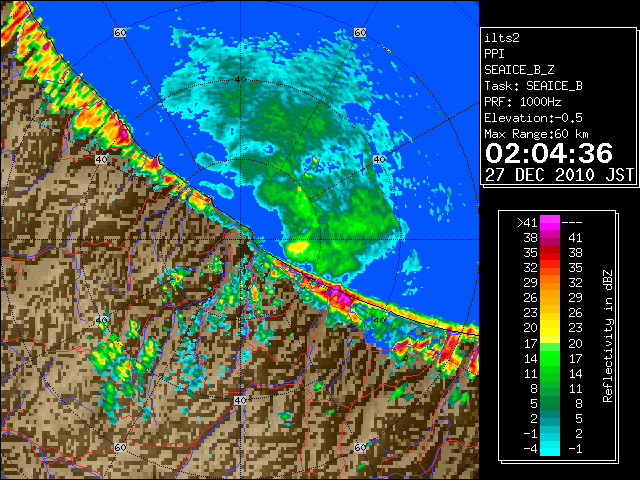This screenshot has height=480, width=640.
Task: Click the product name "SEAICE_B_Z"
Action: (519, 70)
